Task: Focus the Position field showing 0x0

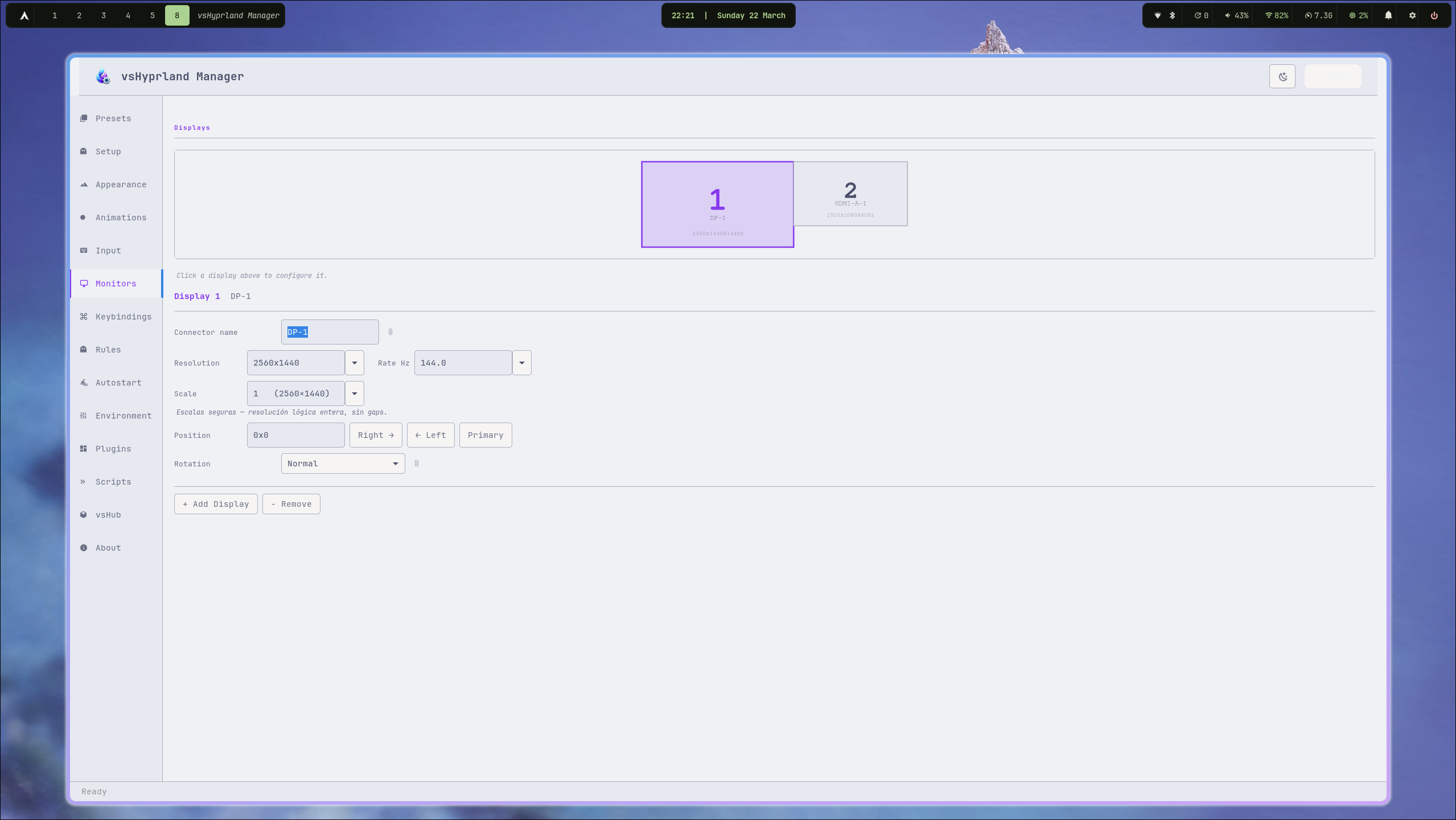Action: coord(296,435)
